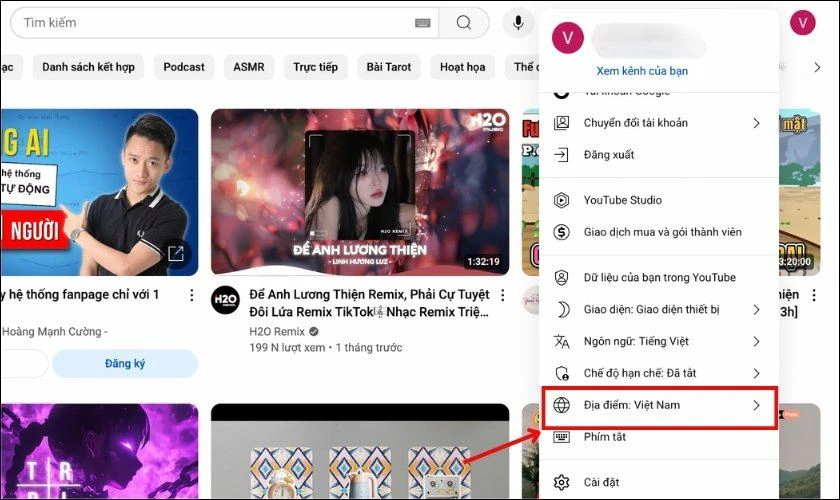Click the your data in YouTube icon
Image resolution: width=840 pixels, height=500 pixels.
pyautogui.click(x=561, y=278)
